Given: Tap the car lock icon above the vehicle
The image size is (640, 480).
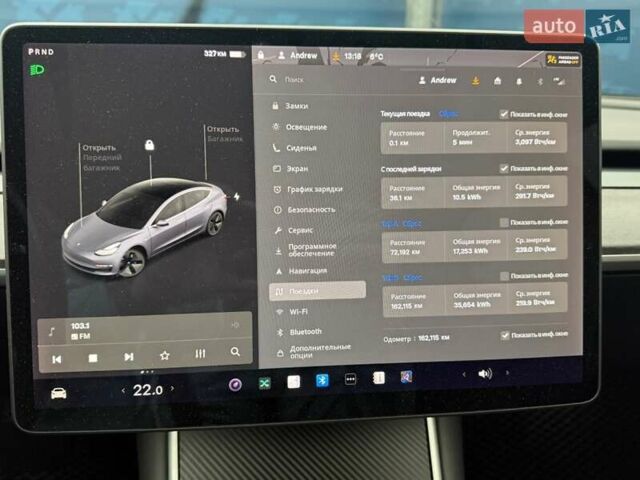Looking at the screenshot, I should click(x=149, y=145).
